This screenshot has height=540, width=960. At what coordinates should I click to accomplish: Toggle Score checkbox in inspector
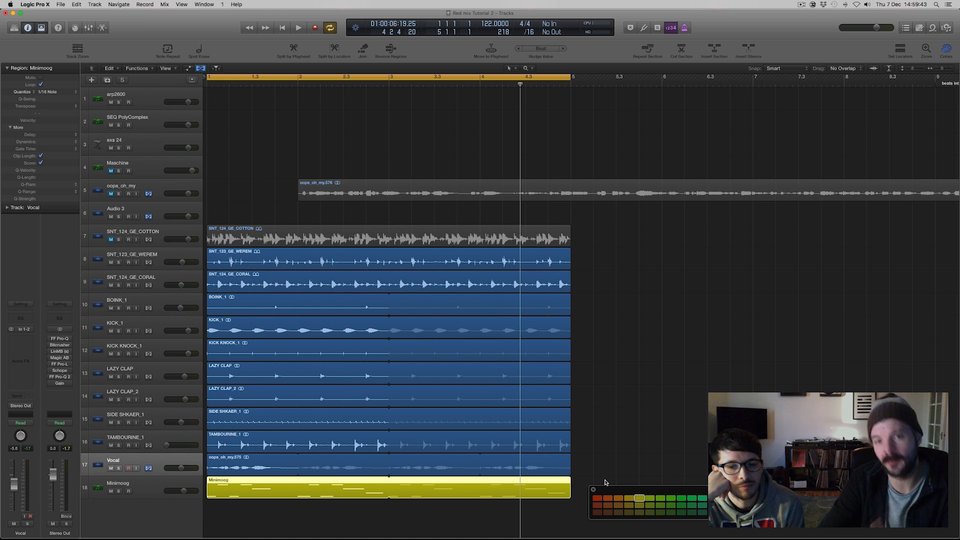(x=41, y=163)
